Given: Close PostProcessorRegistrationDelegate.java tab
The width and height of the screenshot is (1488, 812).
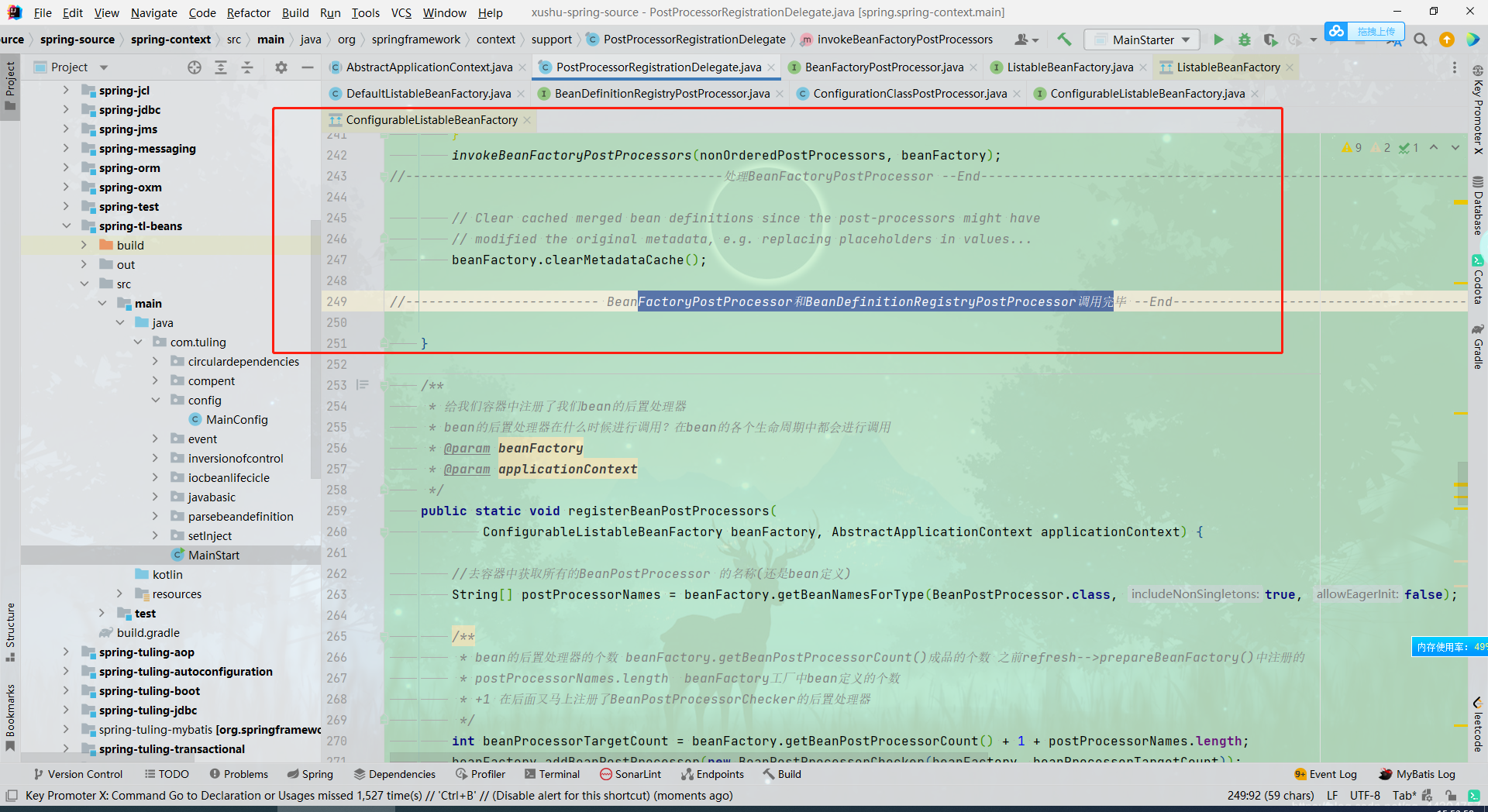Looking at the screenshot, I should tap(771, 67).
